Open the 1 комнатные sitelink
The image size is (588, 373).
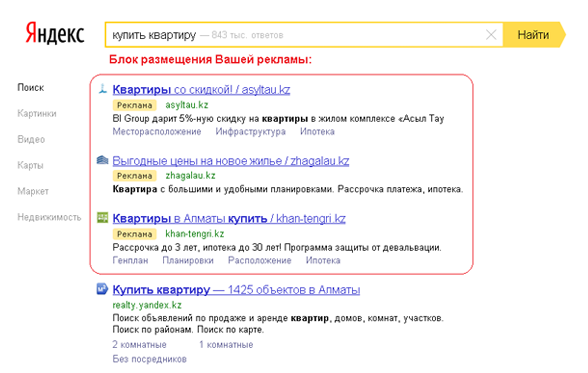coord(226,345)
